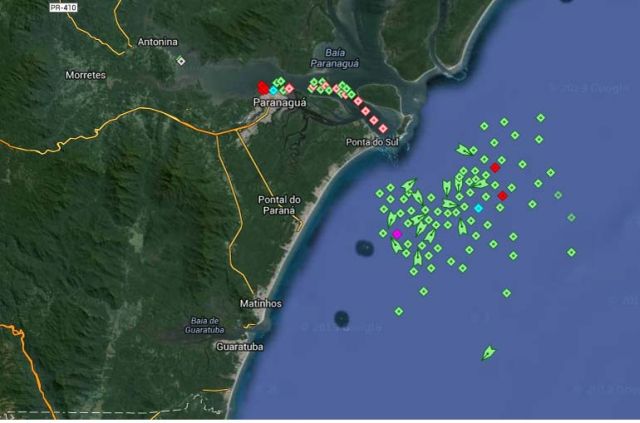Click the cyan vessel diamond out at sea
This screenshot has height=423, width=640.
(478, 209)
